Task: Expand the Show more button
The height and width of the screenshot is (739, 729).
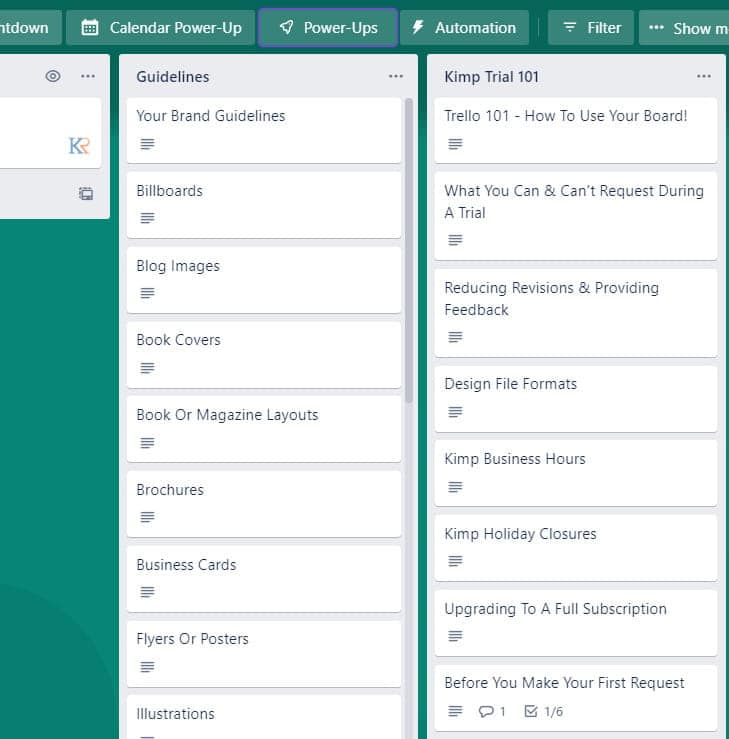Action: [684, 28]
